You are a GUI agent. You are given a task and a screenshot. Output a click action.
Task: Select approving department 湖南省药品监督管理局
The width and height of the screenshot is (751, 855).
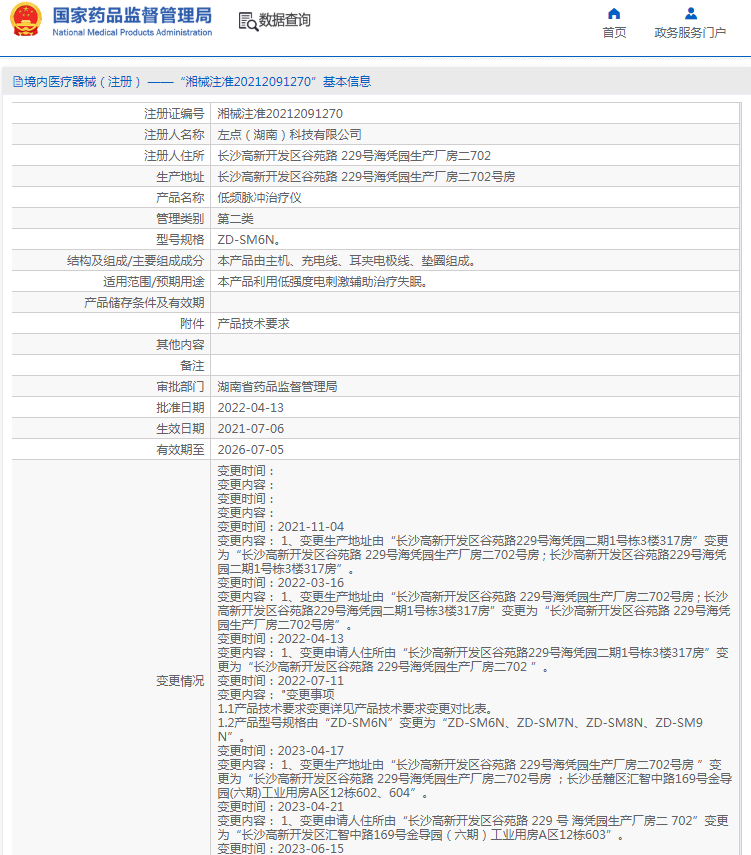(277, 387)
